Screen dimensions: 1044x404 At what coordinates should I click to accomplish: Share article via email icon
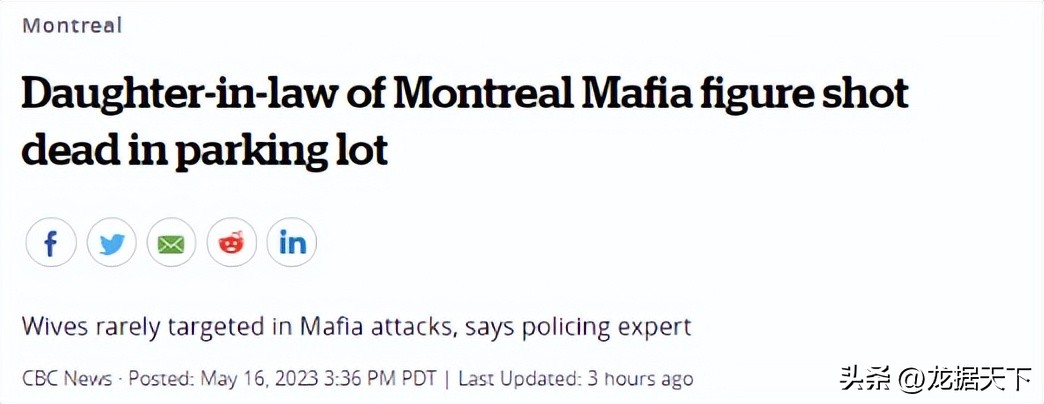(171, 243)
